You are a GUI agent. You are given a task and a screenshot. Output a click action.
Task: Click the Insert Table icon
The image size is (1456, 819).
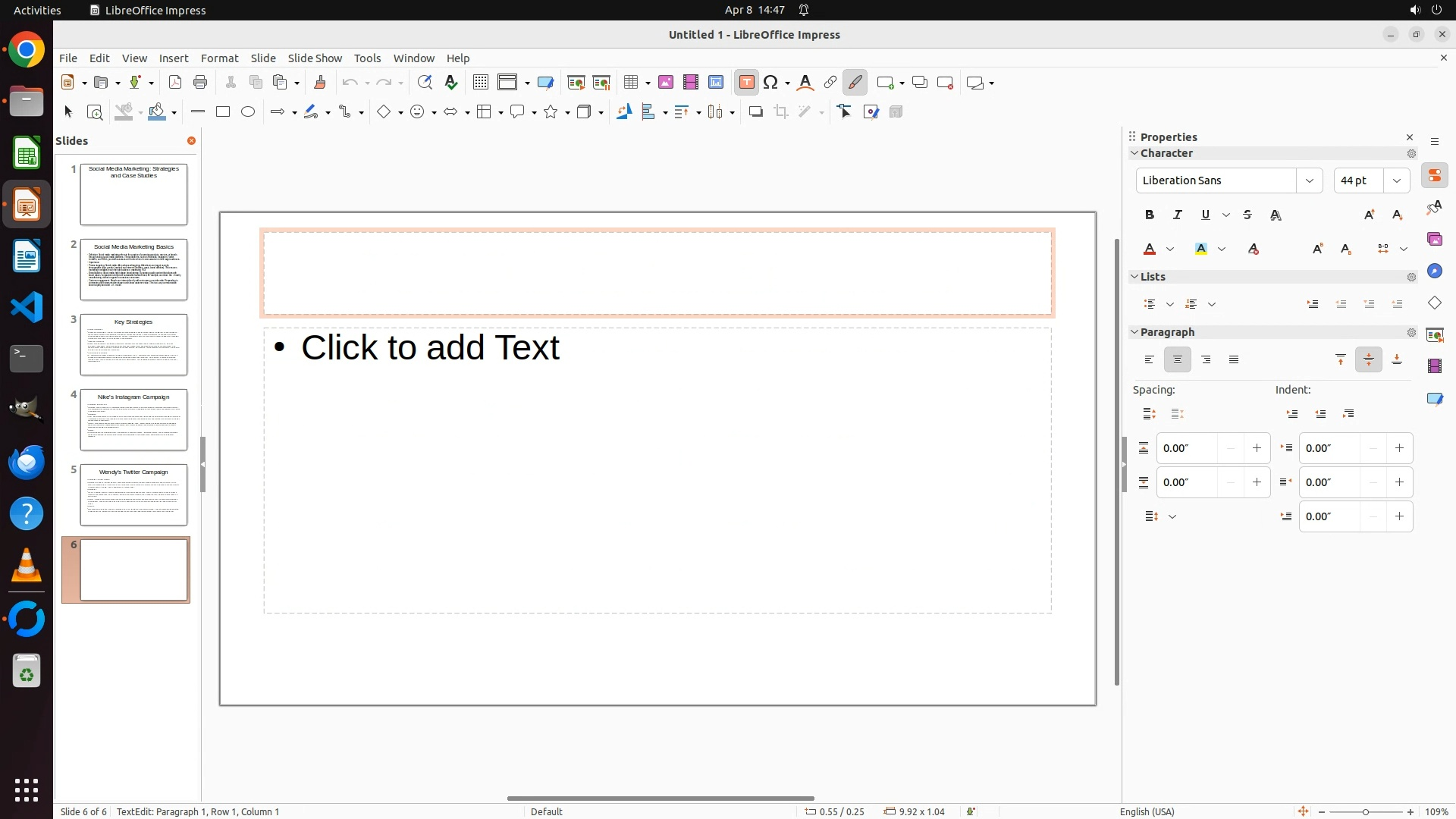630,83
